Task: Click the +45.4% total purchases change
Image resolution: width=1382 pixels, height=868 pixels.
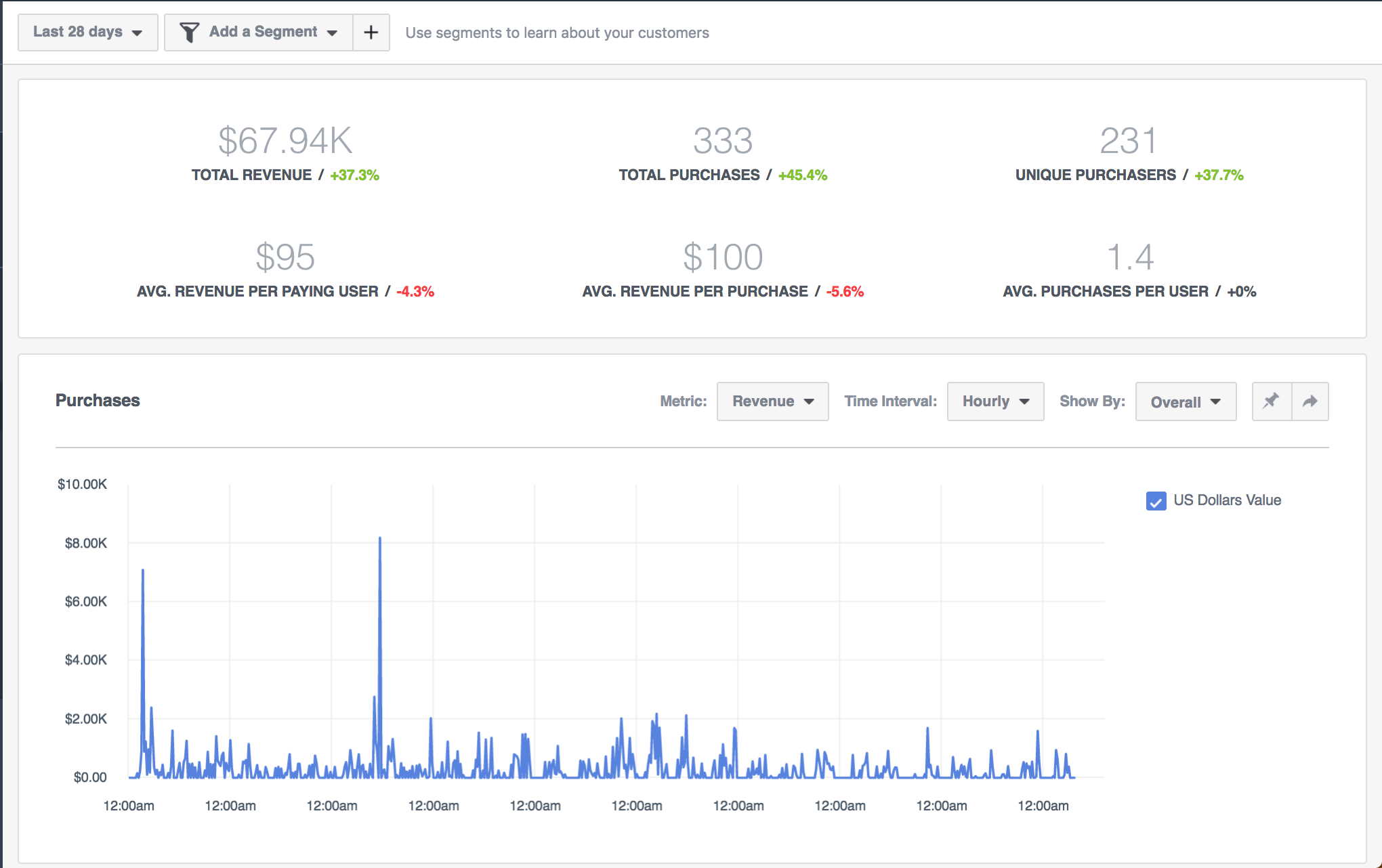Action: pyautogui.click(x=803, y=175)
